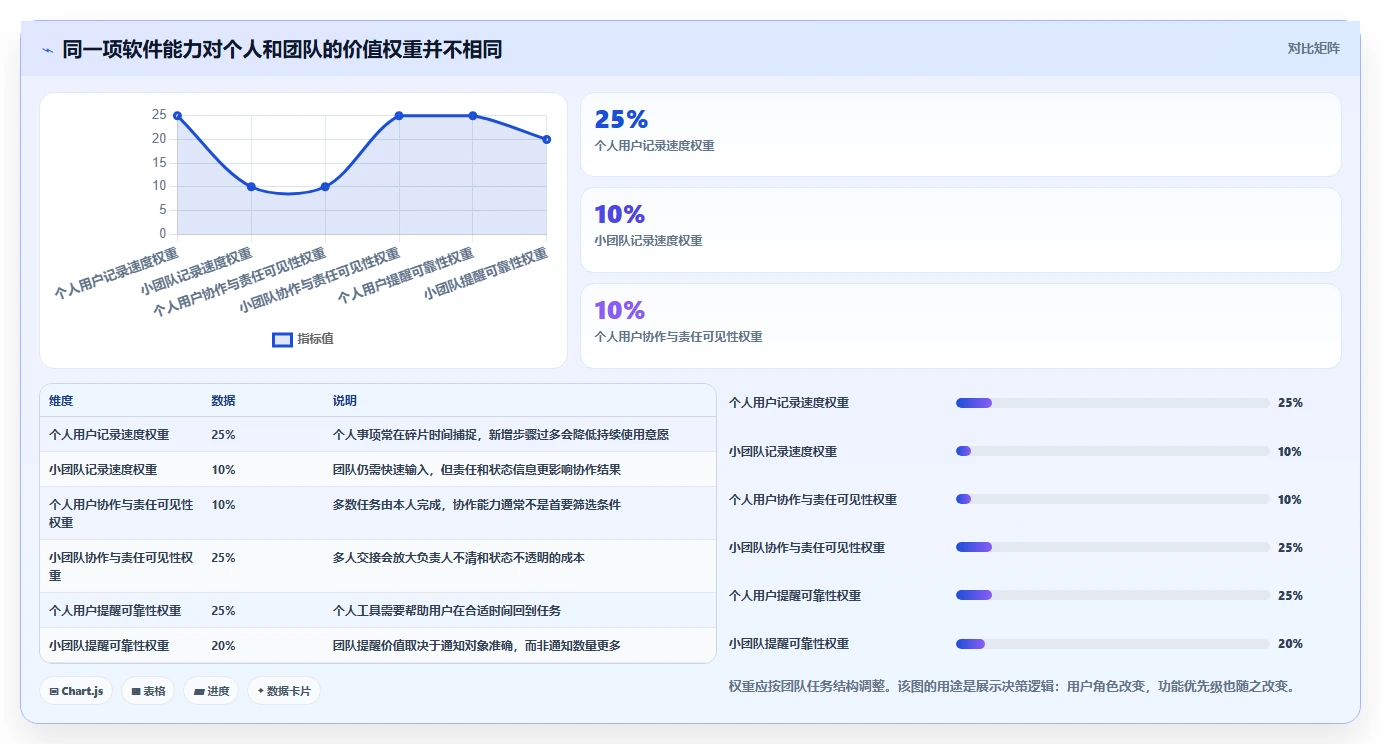Toggle the 指标值 legend swatch in the chart
This screenshot has width=1381, height=744.
282,340
